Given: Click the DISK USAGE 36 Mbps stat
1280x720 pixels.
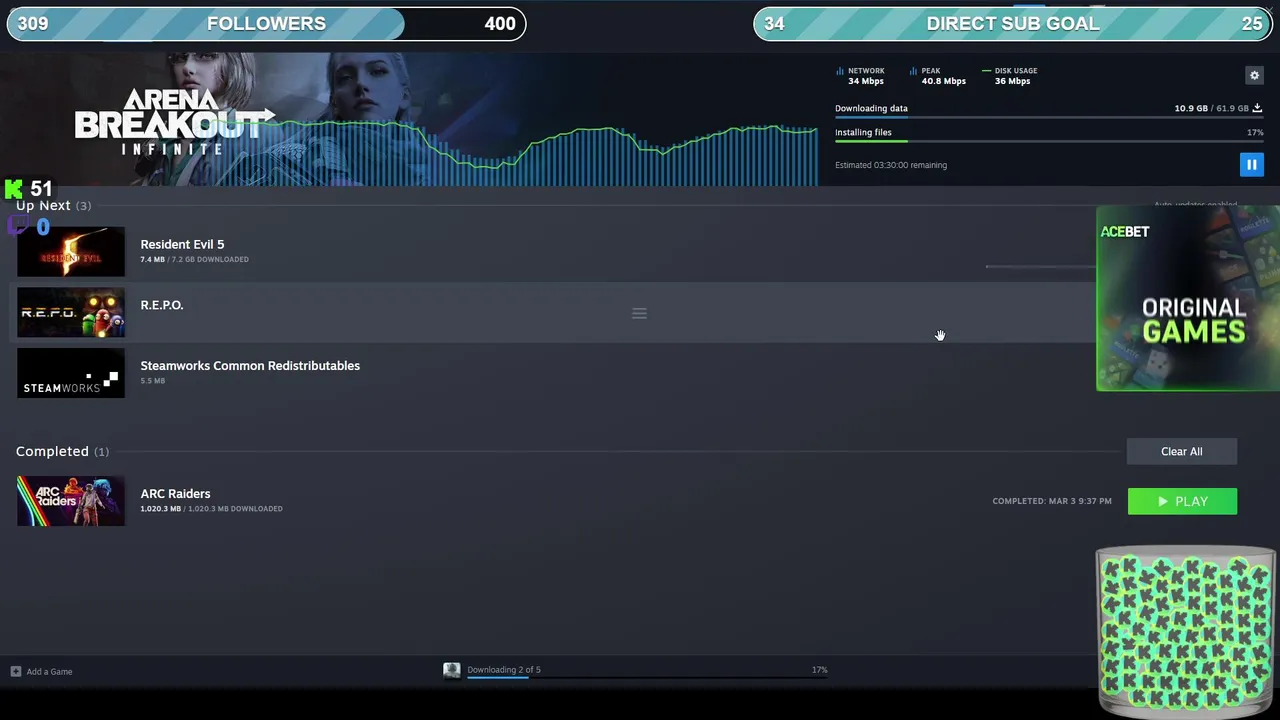Looking at the screenshot, I should pos(1010,76).
